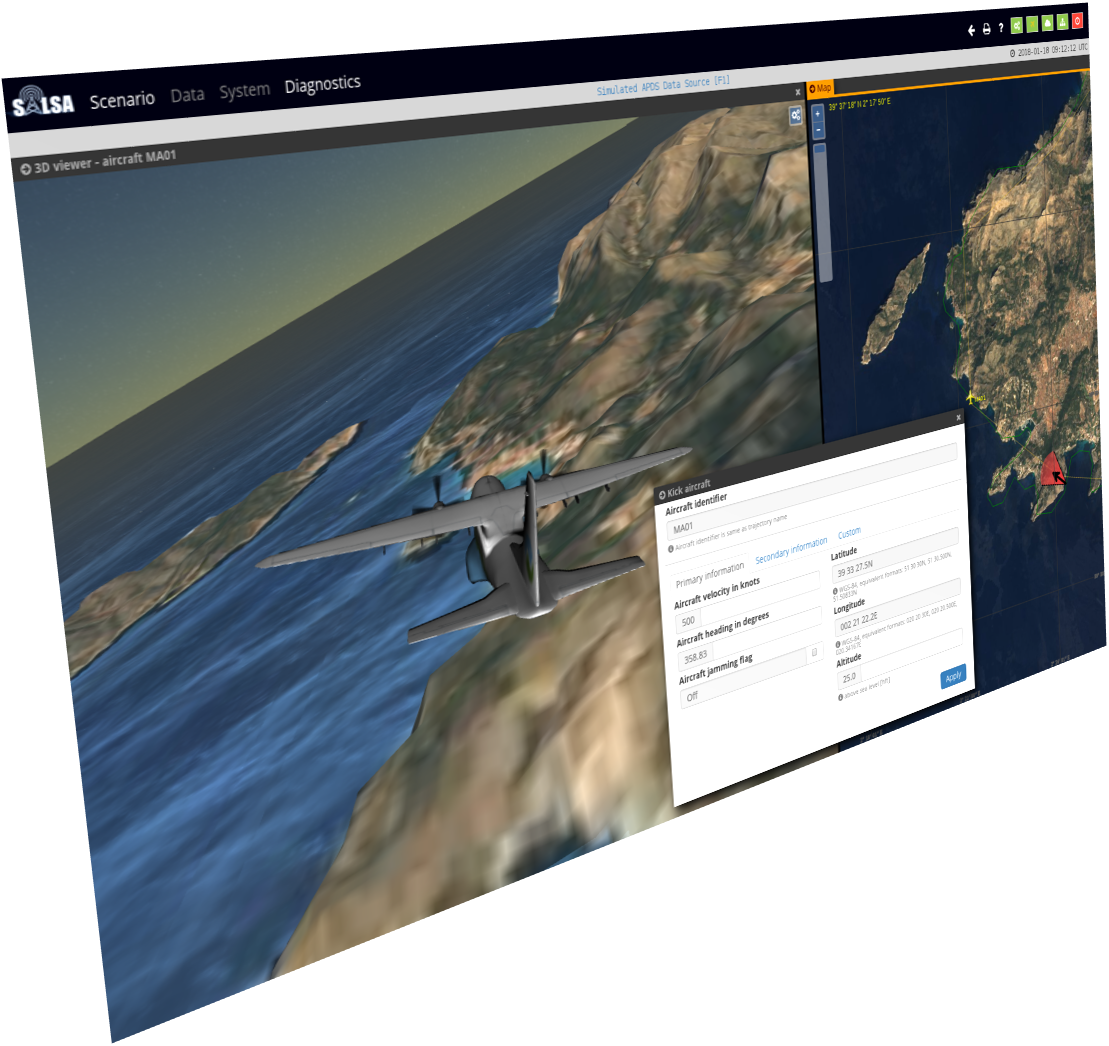Click the print icon in header
Screen dimensions: 1109x1046
tap(987, 29)
